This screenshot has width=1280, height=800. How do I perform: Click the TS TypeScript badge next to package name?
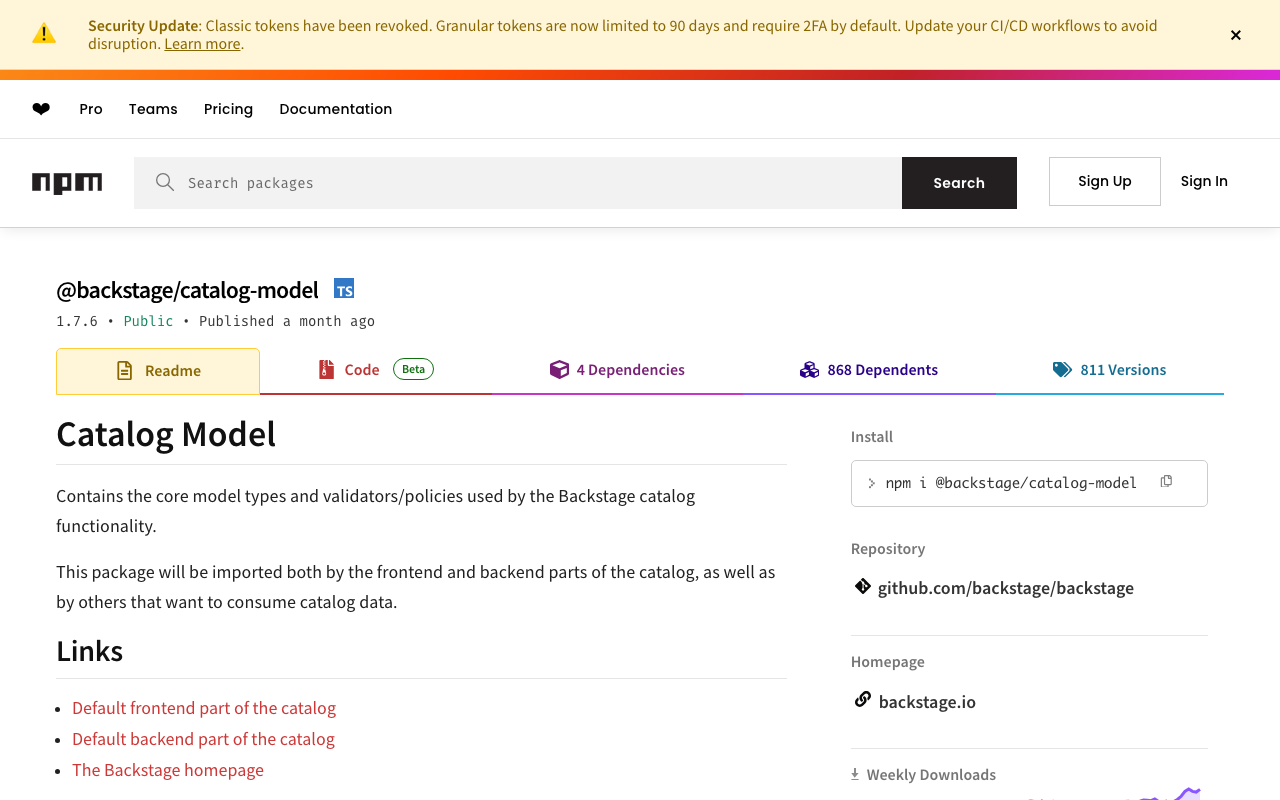(x=344, y=288)
